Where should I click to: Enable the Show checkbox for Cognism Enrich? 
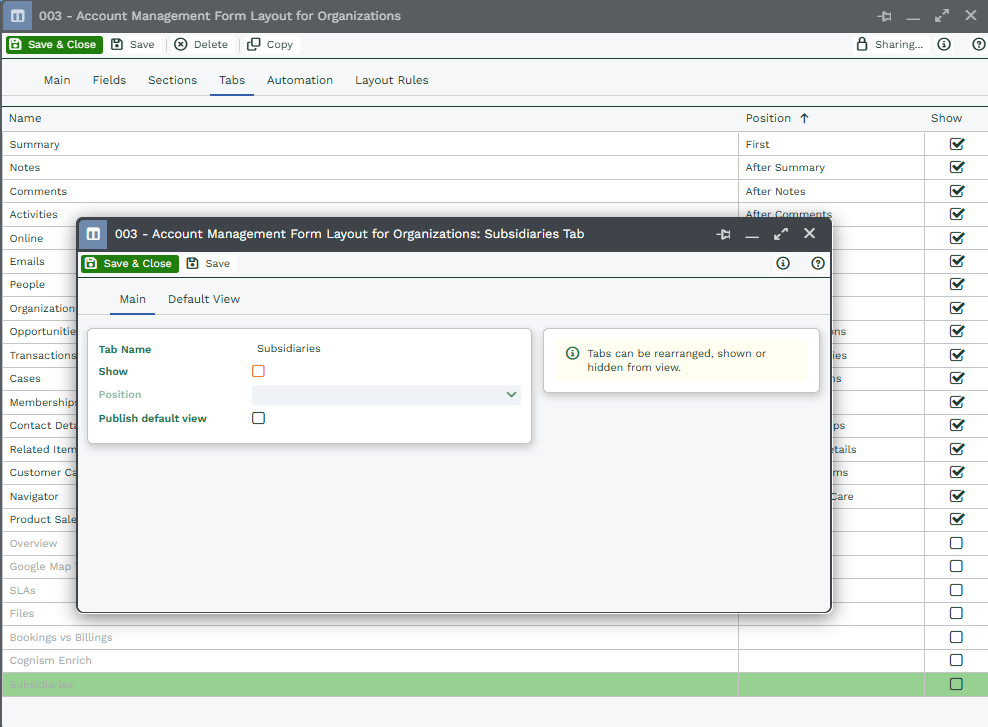956,660
